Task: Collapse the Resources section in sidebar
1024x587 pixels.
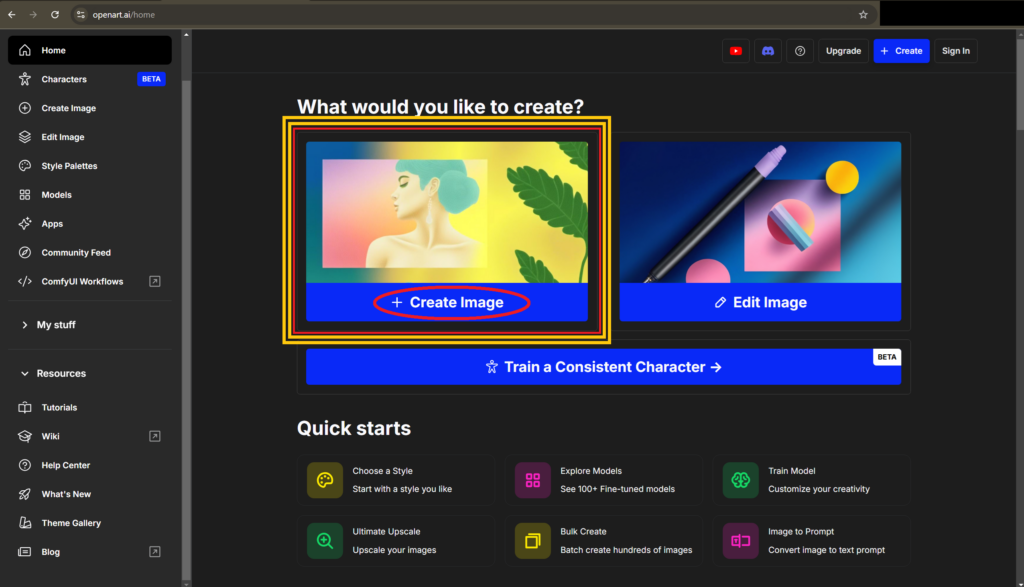Action: (x=25, y=374)
